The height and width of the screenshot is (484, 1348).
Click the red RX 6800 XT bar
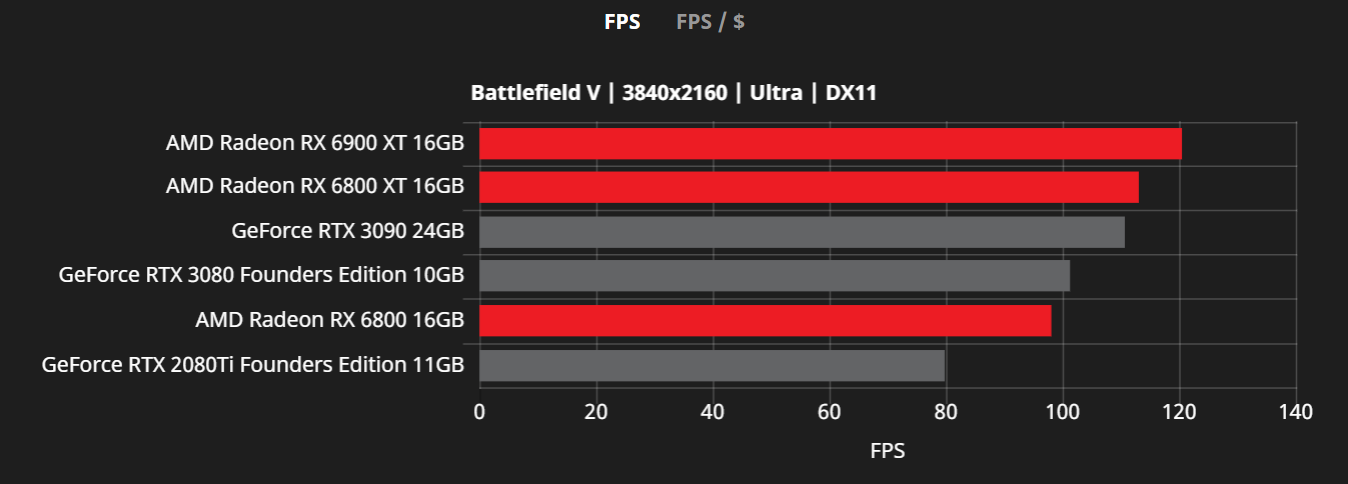coord(808,187)
